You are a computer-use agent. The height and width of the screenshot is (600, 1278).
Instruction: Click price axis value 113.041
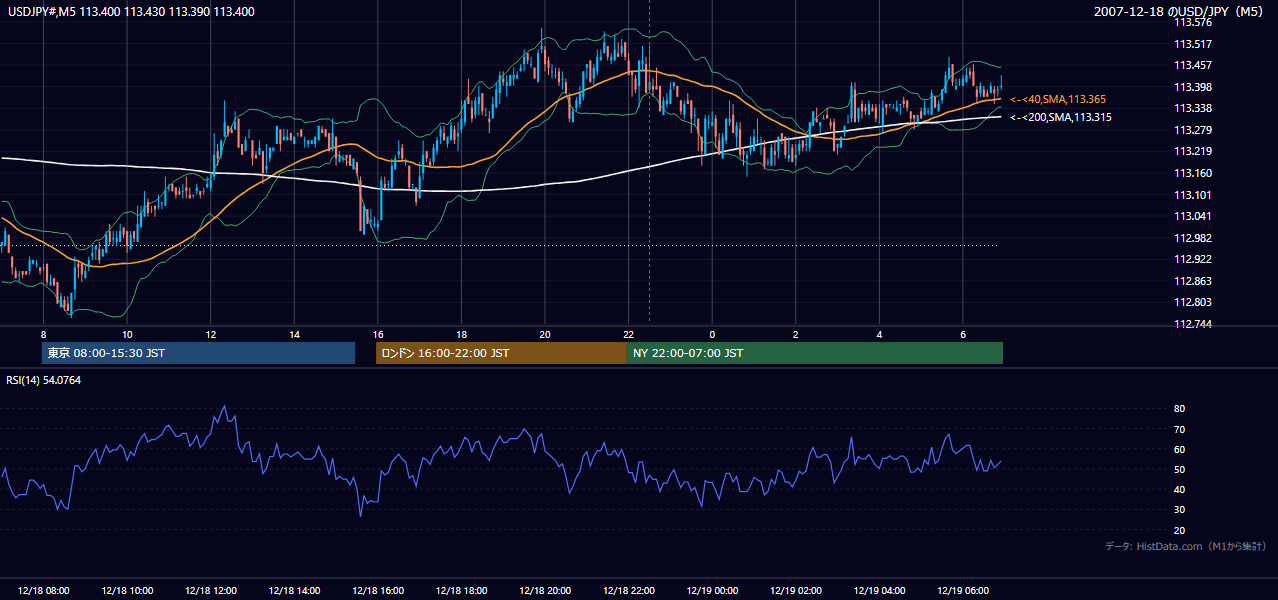[1192, 216]
